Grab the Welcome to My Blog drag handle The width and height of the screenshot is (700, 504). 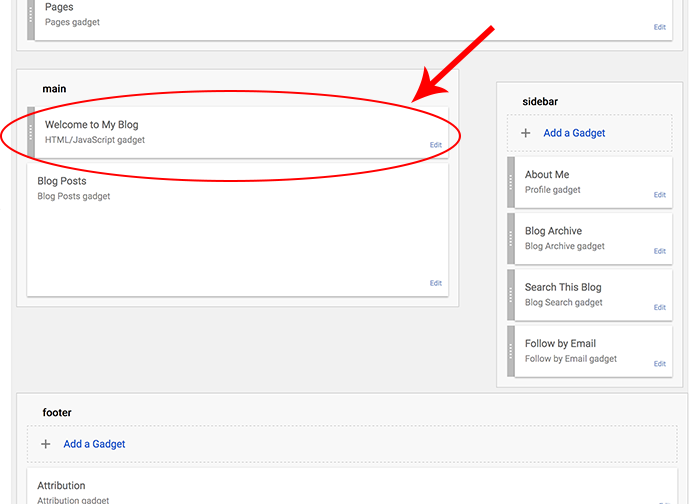click(31, 132)
